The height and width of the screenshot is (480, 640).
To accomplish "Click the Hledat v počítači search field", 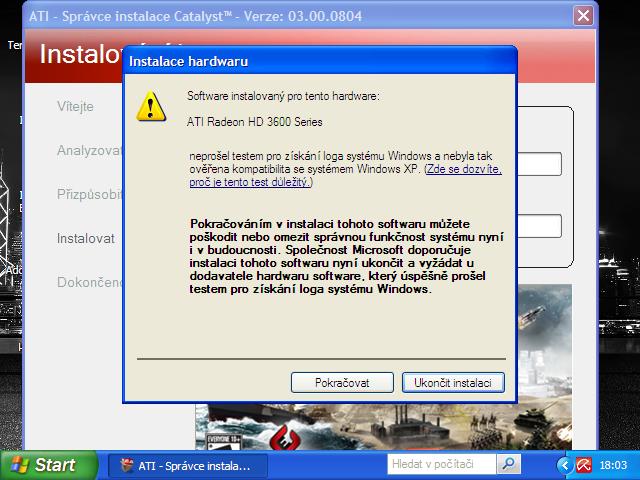I will point(441,464).
